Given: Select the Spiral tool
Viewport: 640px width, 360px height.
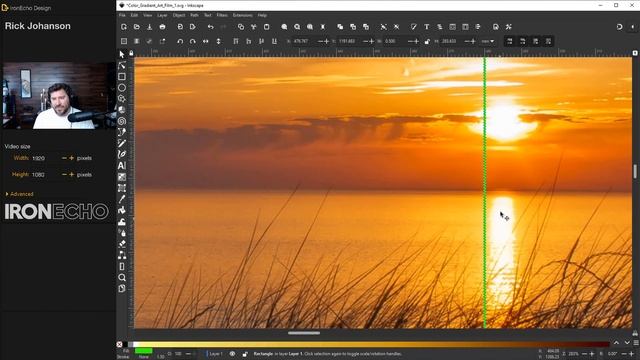Looking at the screenshot, I should [x=122, y=121].
